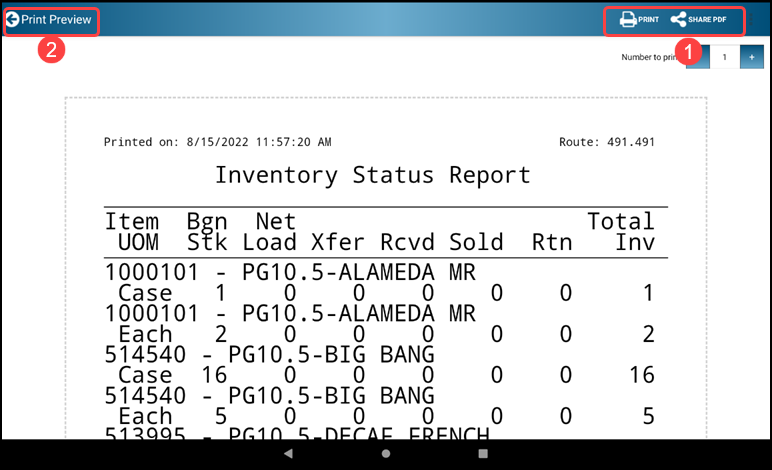The width and height of the screenshot is (772, 470).
Task: Go back using the Print Preview arrow
Action: tap(12, 20)
